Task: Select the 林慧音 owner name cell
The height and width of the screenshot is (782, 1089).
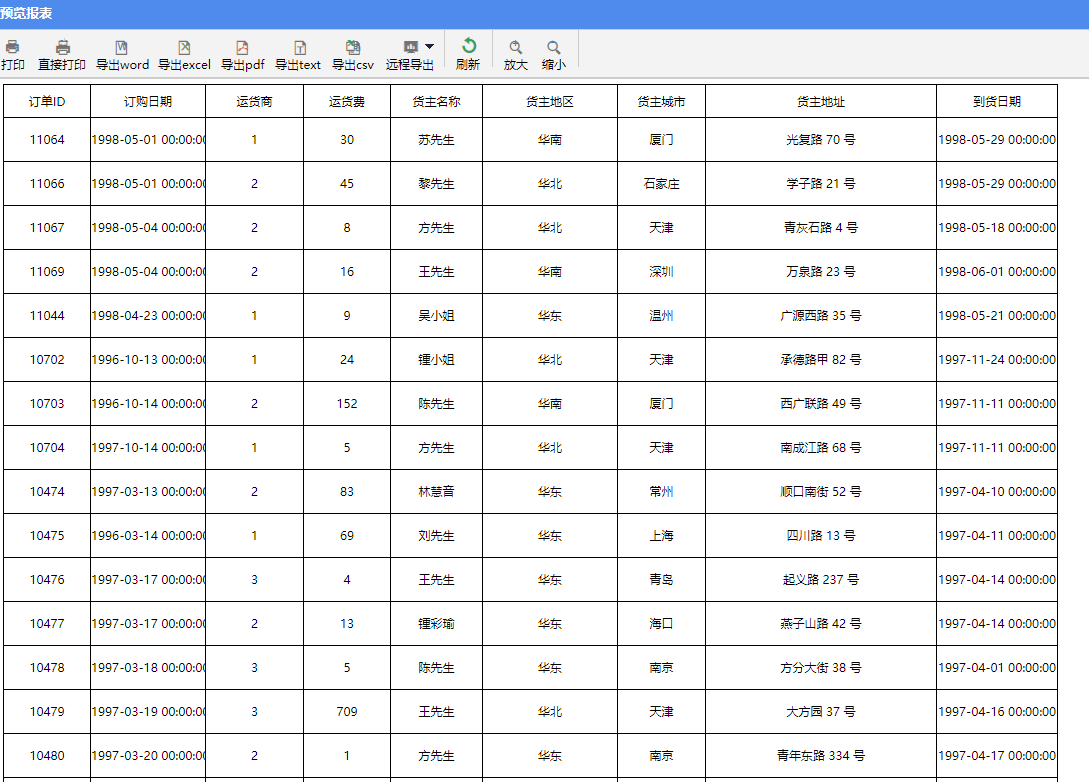Action: click(x=436, y=492)
